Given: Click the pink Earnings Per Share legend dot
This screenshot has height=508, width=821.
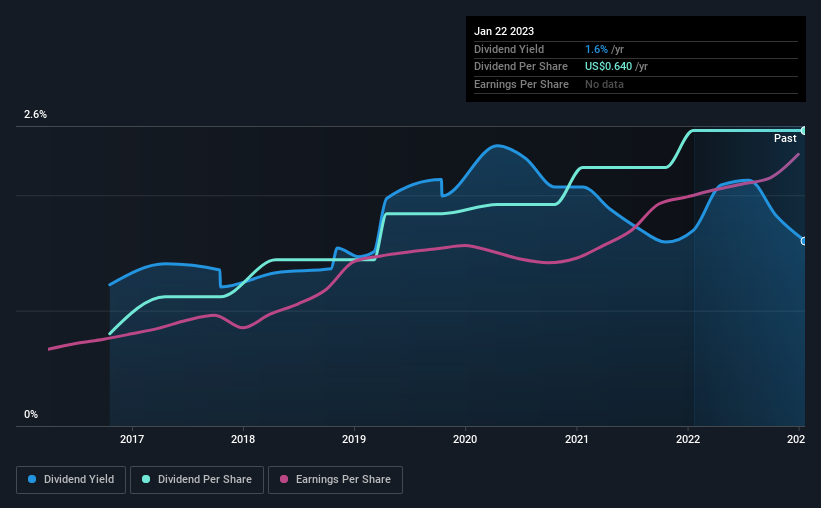Looking at the screenshot, I should click(284, 479).
